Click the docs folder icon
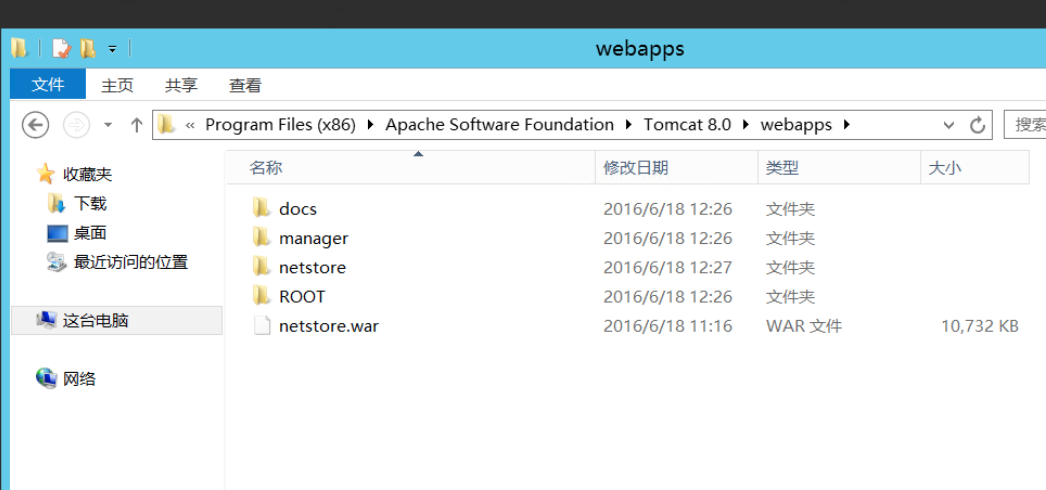 pos(262,208)
